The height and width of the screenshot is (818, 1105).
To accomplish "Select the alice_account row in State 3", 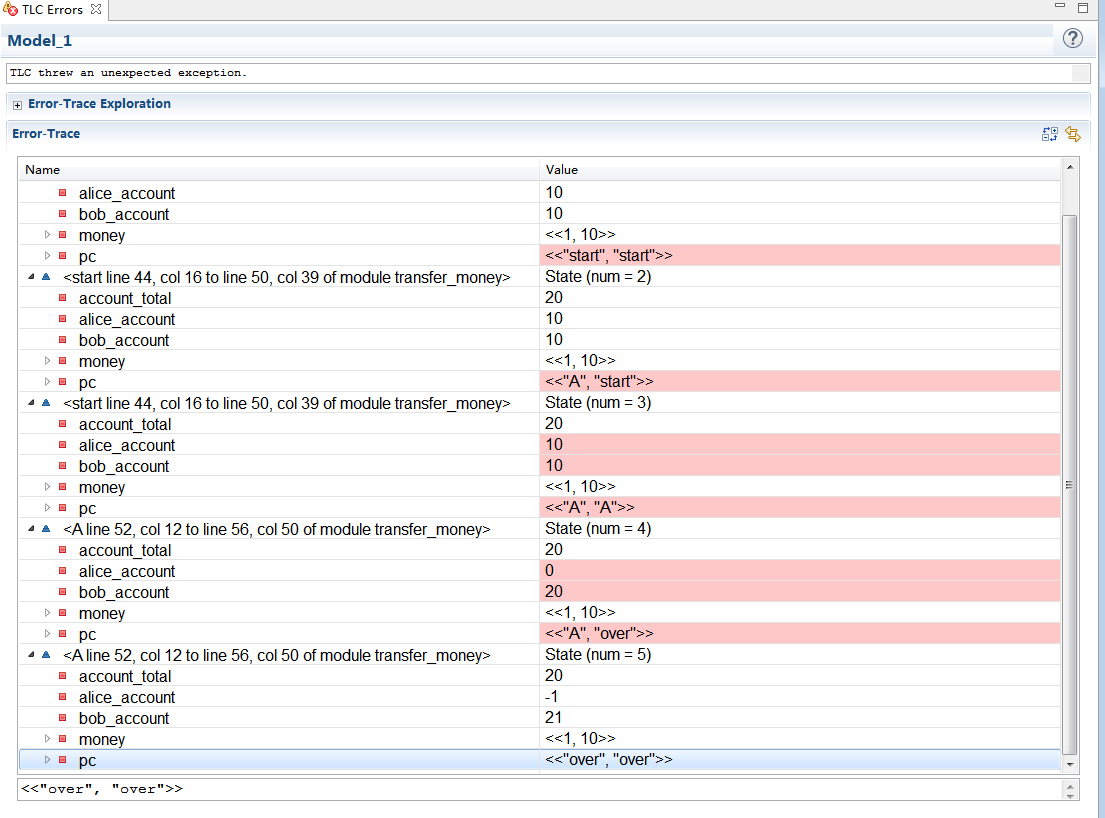I will click(539, 445).
